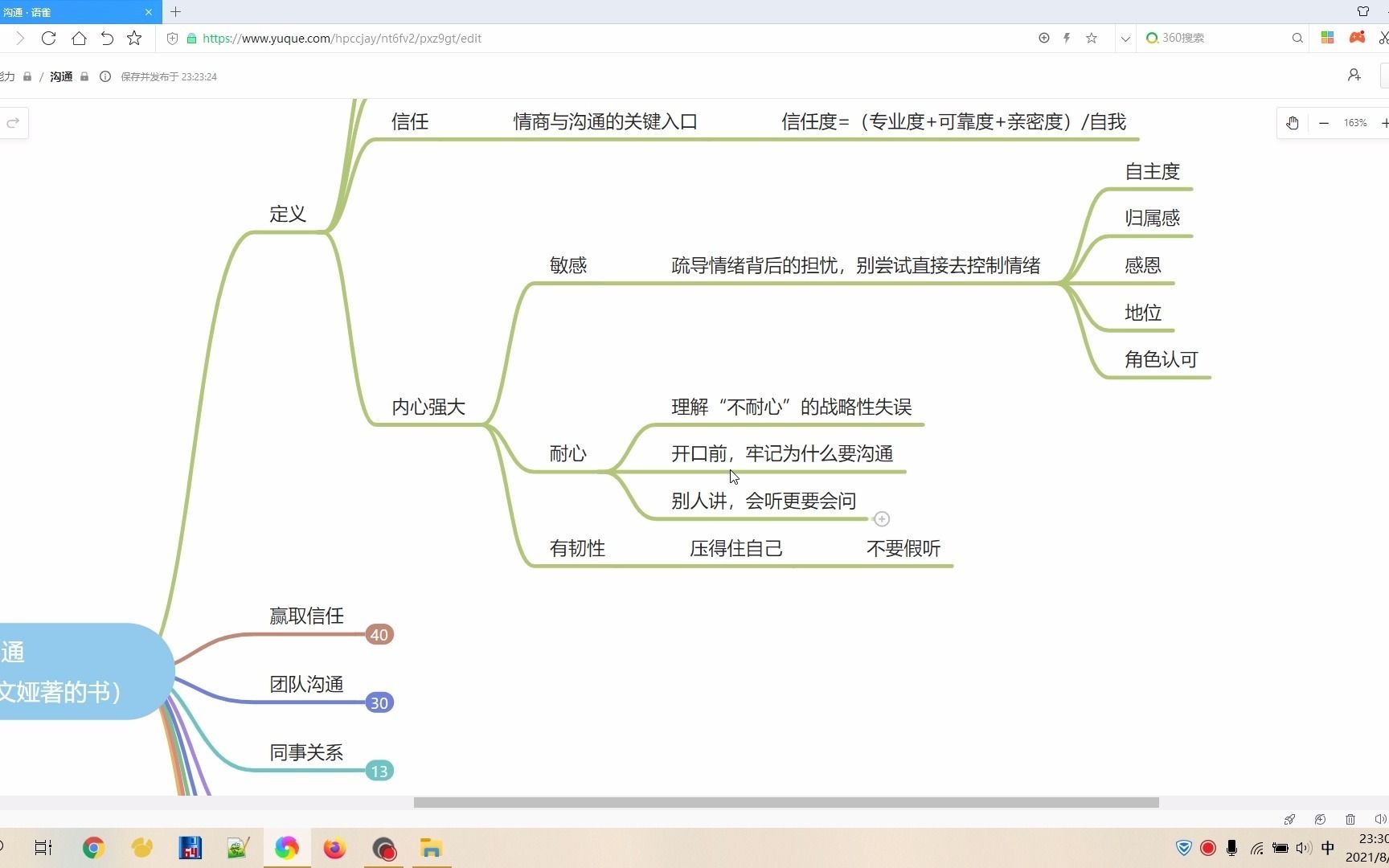Open a new browser tab
Image resolution: width=1389 pixels, height=868 pixels.
point(175,11)
